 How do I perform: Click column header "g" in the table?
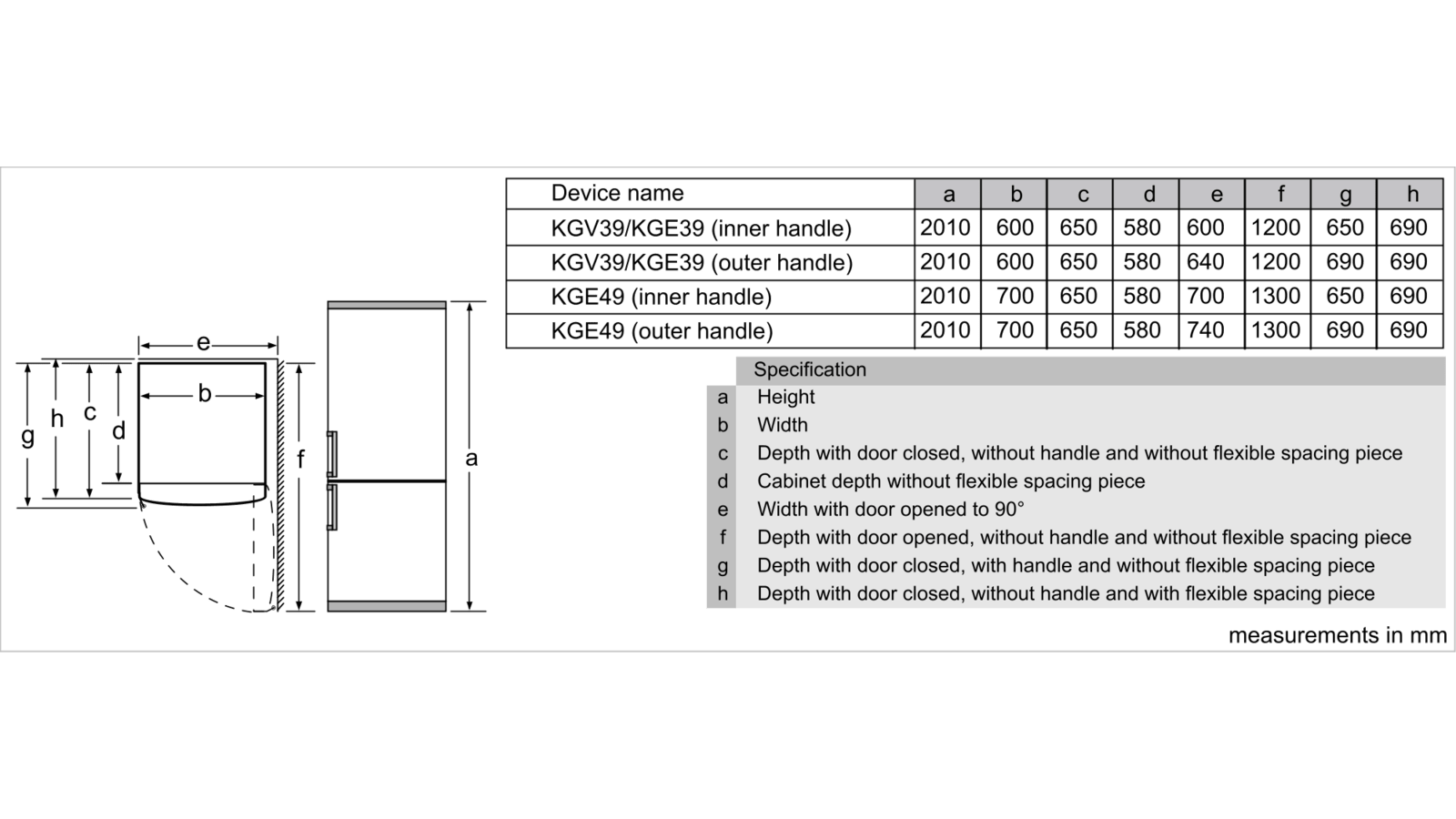(1346, 194)
